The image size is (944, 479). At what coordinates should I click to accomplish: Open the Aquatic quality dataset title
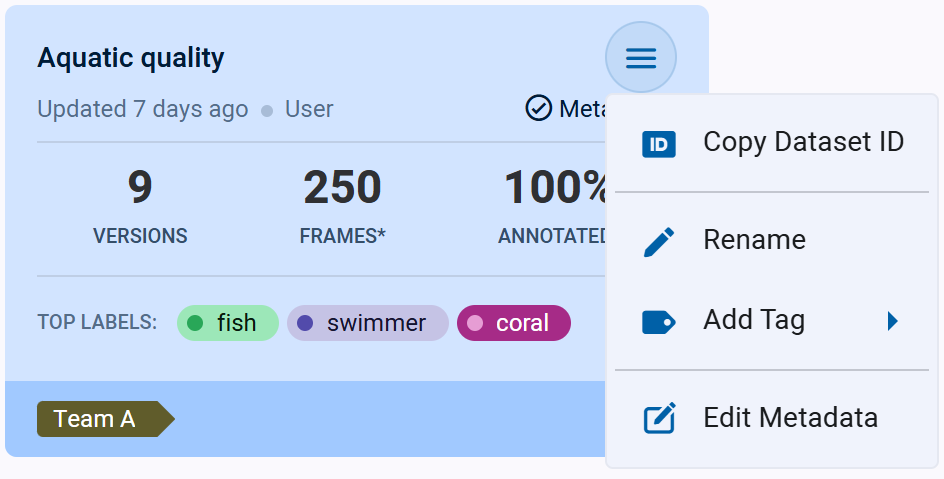pos(131,58)
